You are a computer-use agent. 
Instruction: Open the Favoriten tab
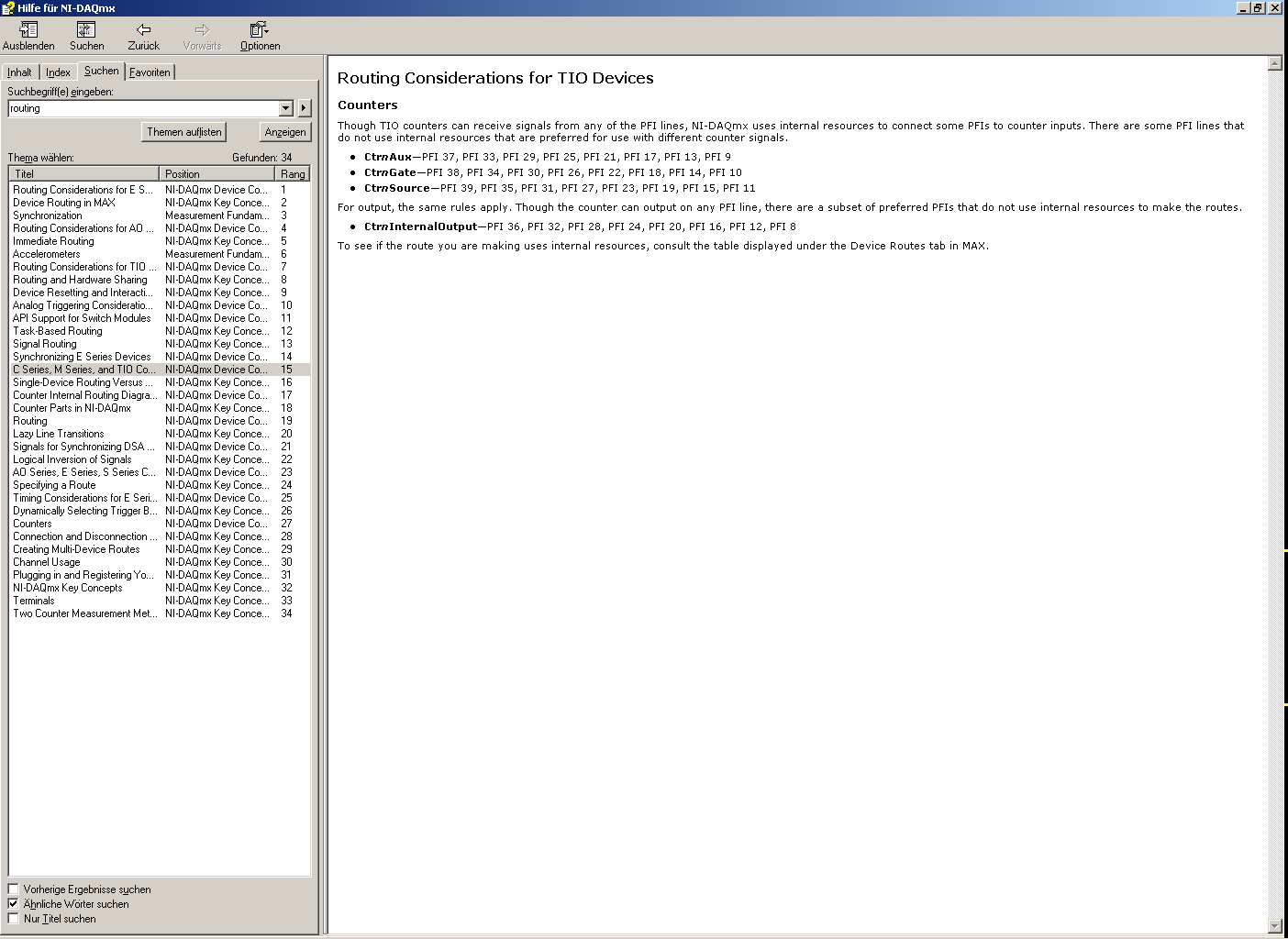[150, 72]
